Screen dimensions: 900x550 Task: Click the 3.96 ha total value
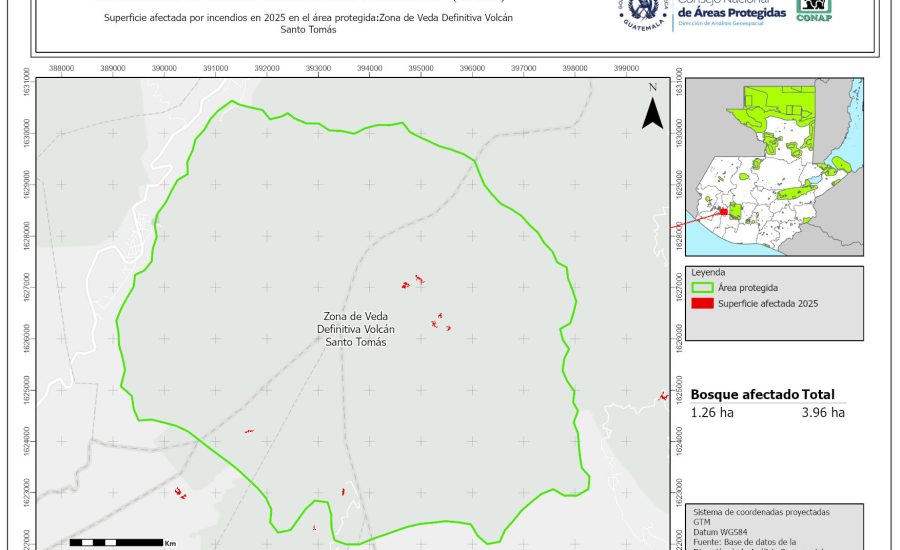tap(823, 412)
